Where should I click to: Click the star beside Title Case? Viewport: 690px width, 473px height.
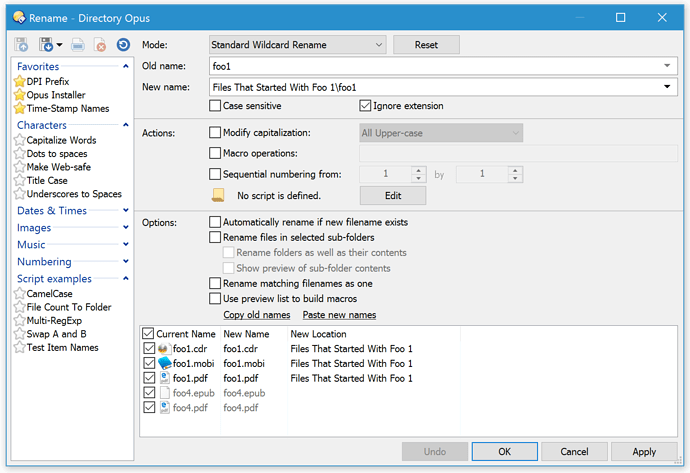(19, 180)
